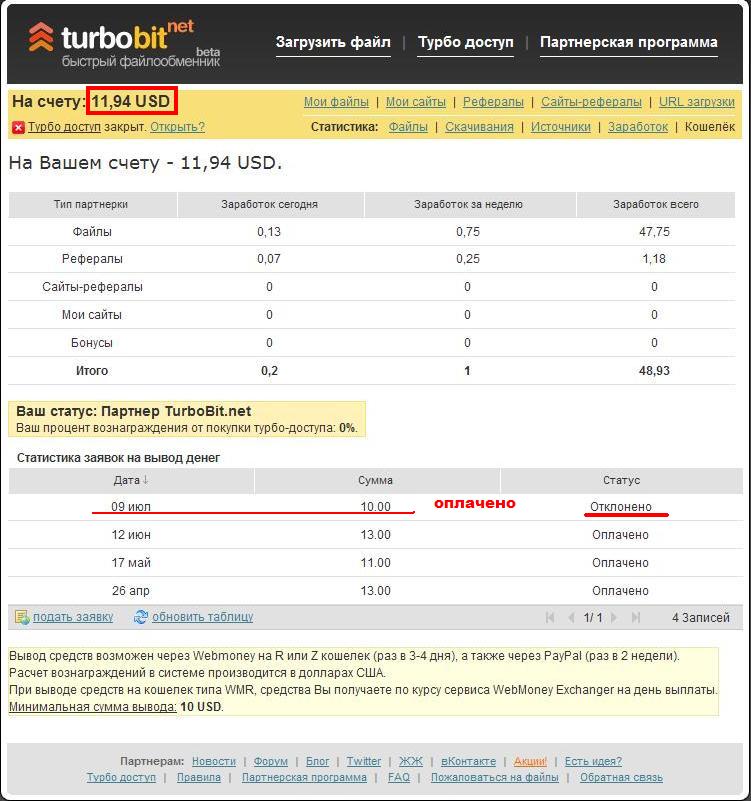Open Загрузить файл in top navigation
751x801 pixels.
coord(333,42)
